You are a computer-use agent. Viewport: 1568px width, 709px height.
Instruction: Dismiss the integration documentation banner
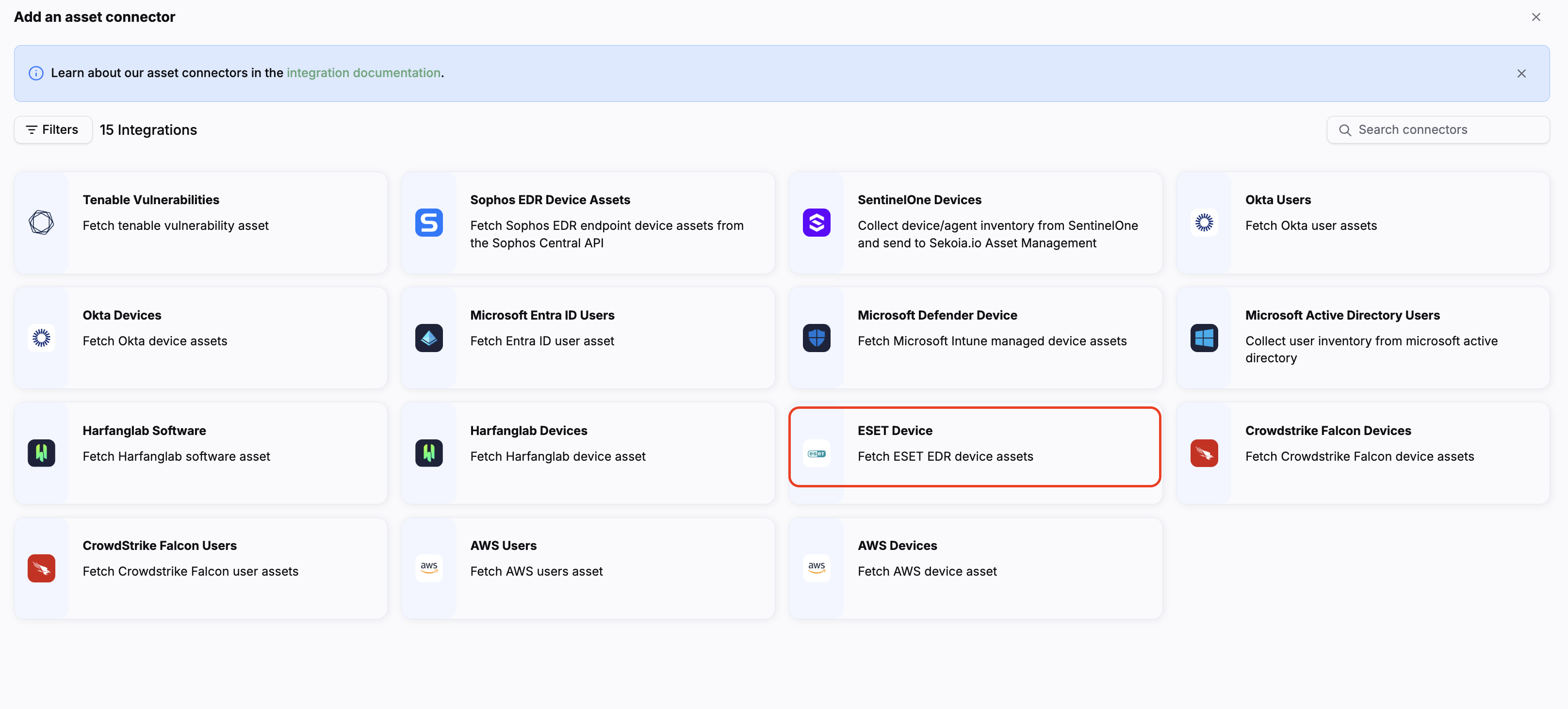tap(1521, 73)
